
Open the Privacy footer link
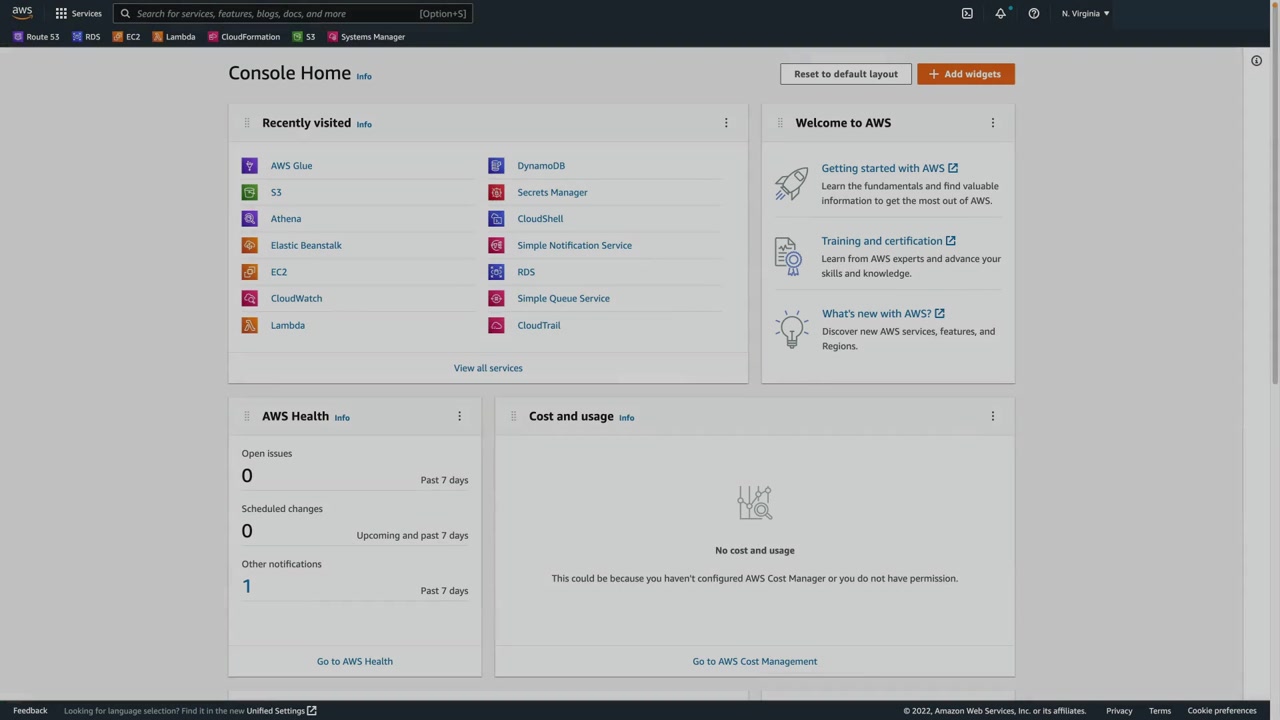[1119, 711]
